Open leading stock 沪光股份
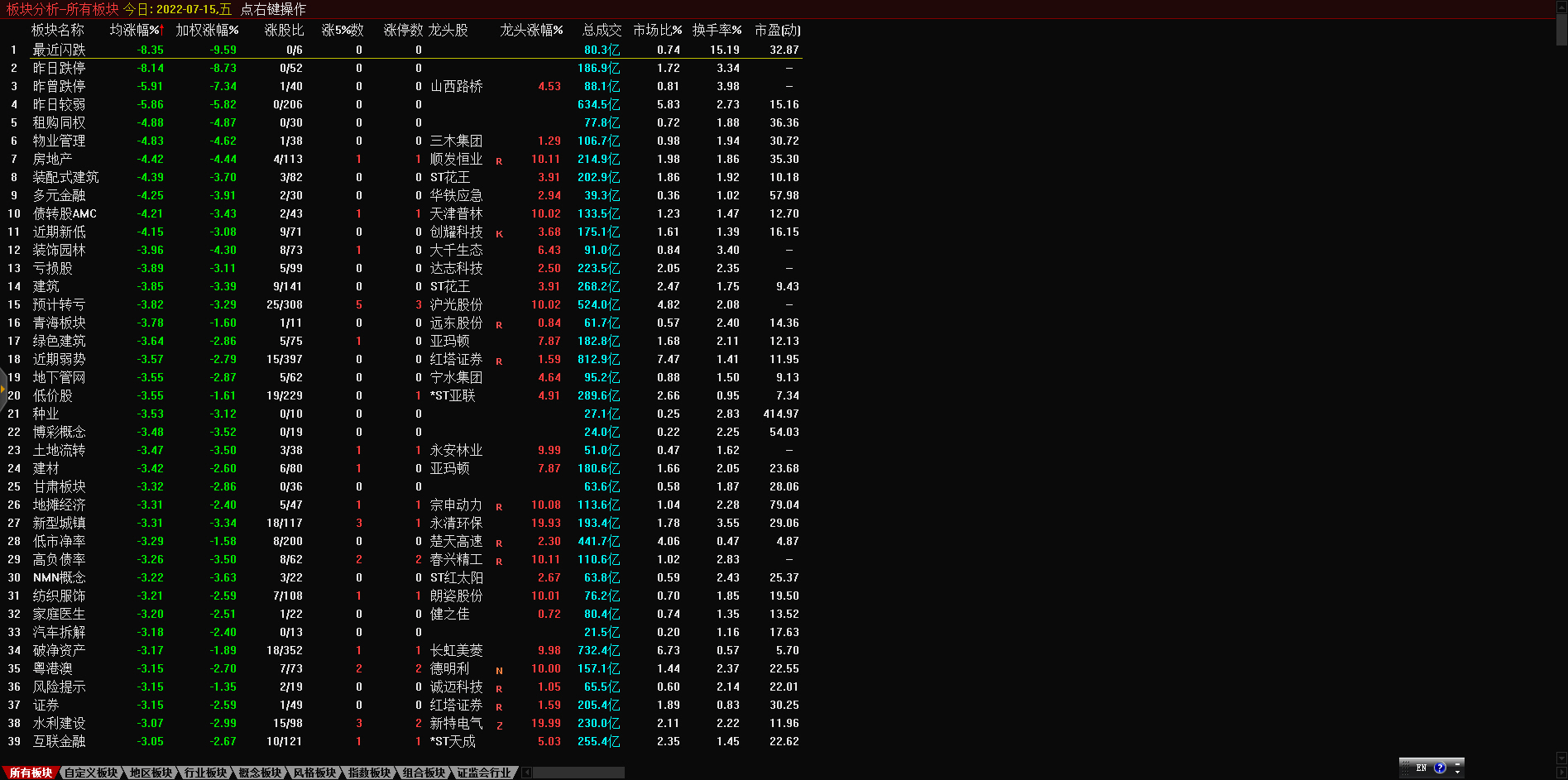 456,304
